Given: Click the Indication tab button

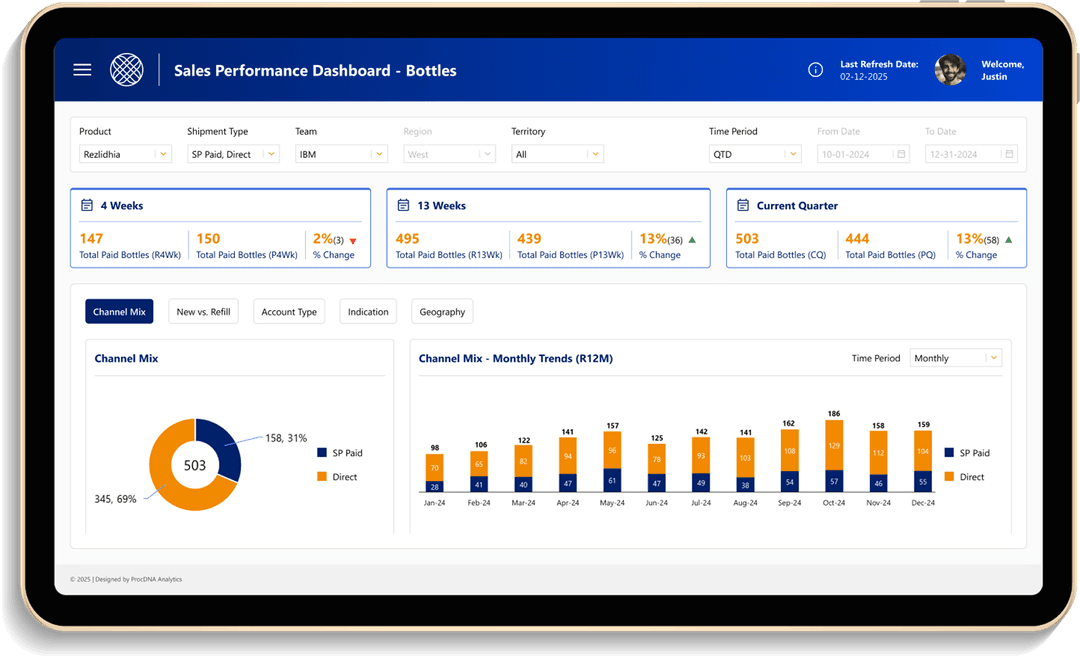Looking at the screenshot, I should pos(368,312).
